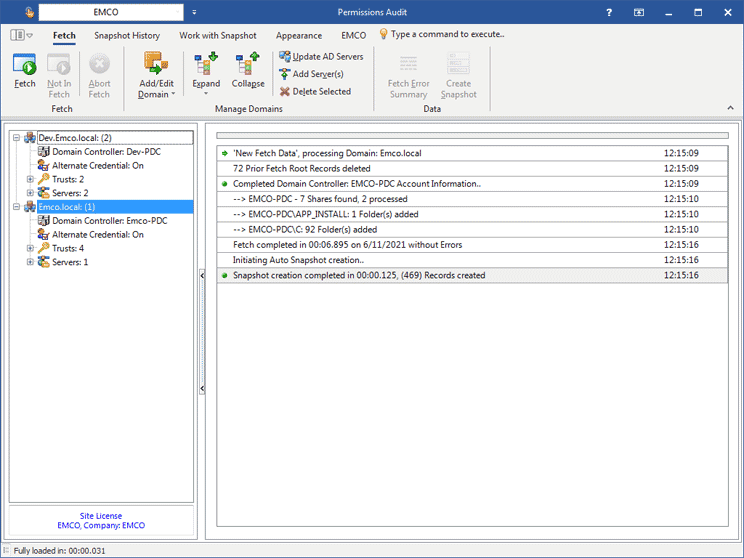This screenshot has height=558, width=744.
Task: Switch to the Snapshot History tab
Action: [127, 35]
